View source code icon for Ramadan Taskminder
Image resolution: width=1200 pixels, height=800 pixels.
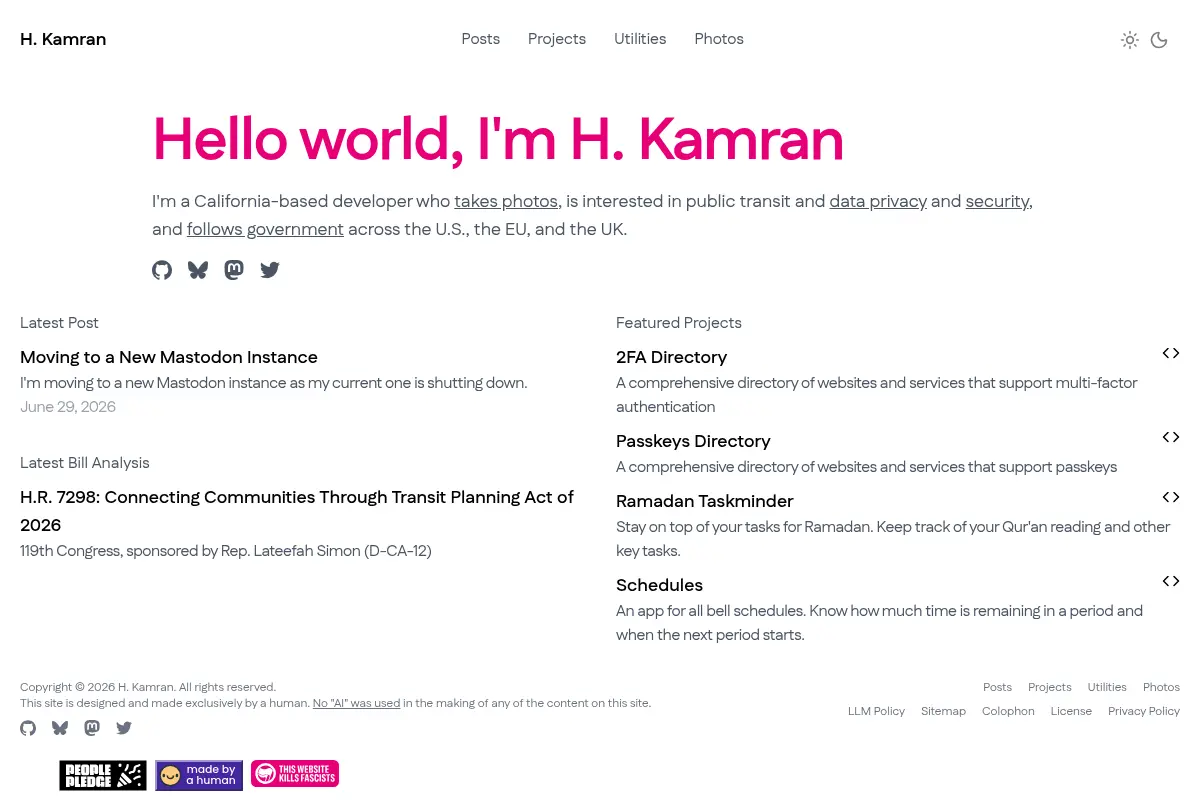1171,497
